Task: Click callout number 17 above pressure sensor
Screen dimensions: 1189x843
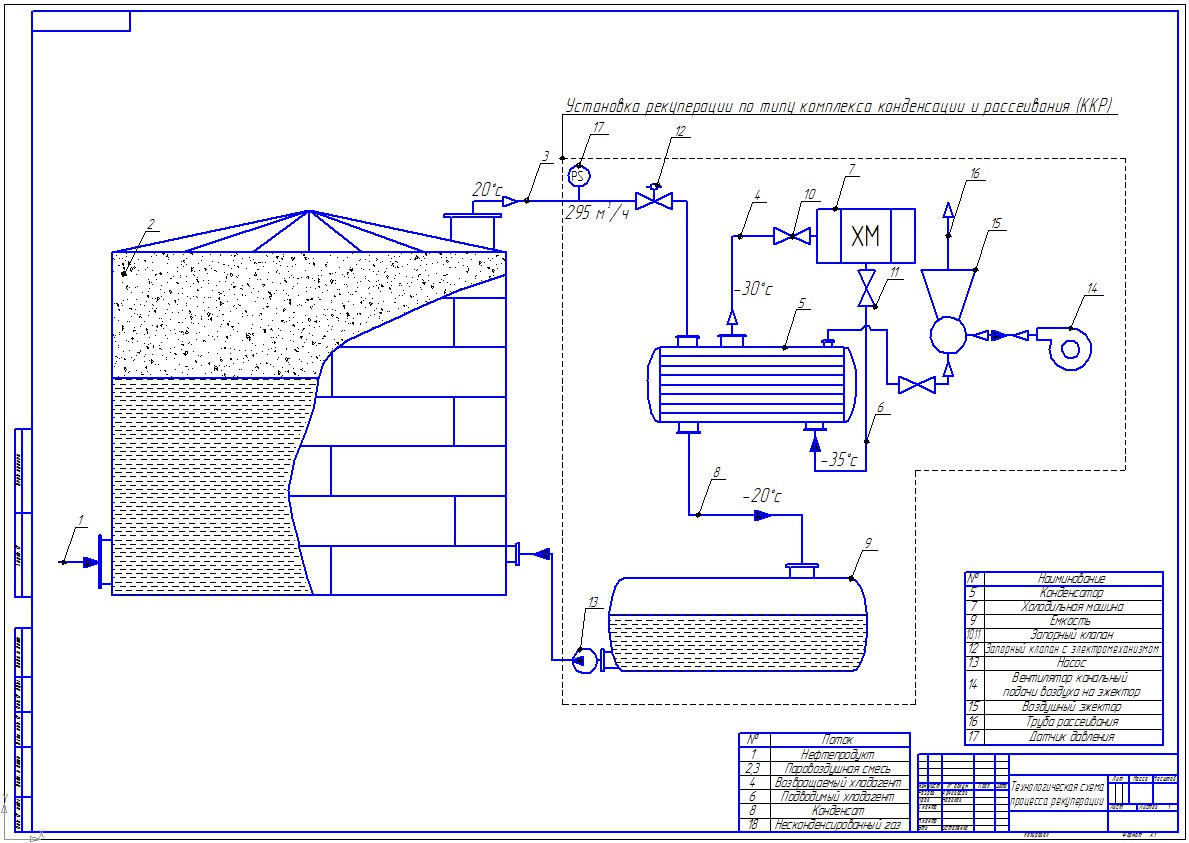Action: coord(600,127)
